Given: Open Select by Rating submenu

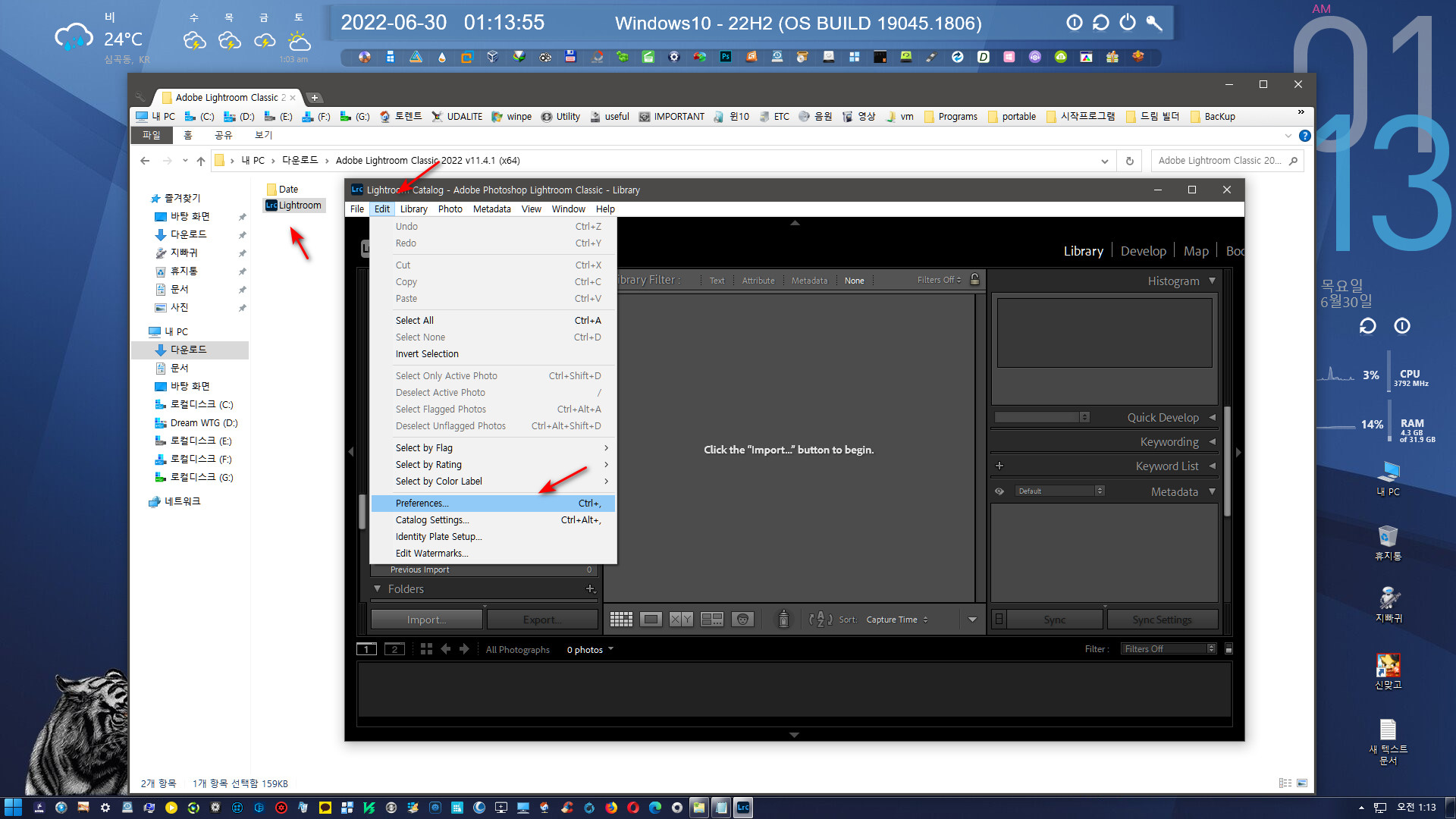Looking at the screenshot, I should [x=493, y=465].
